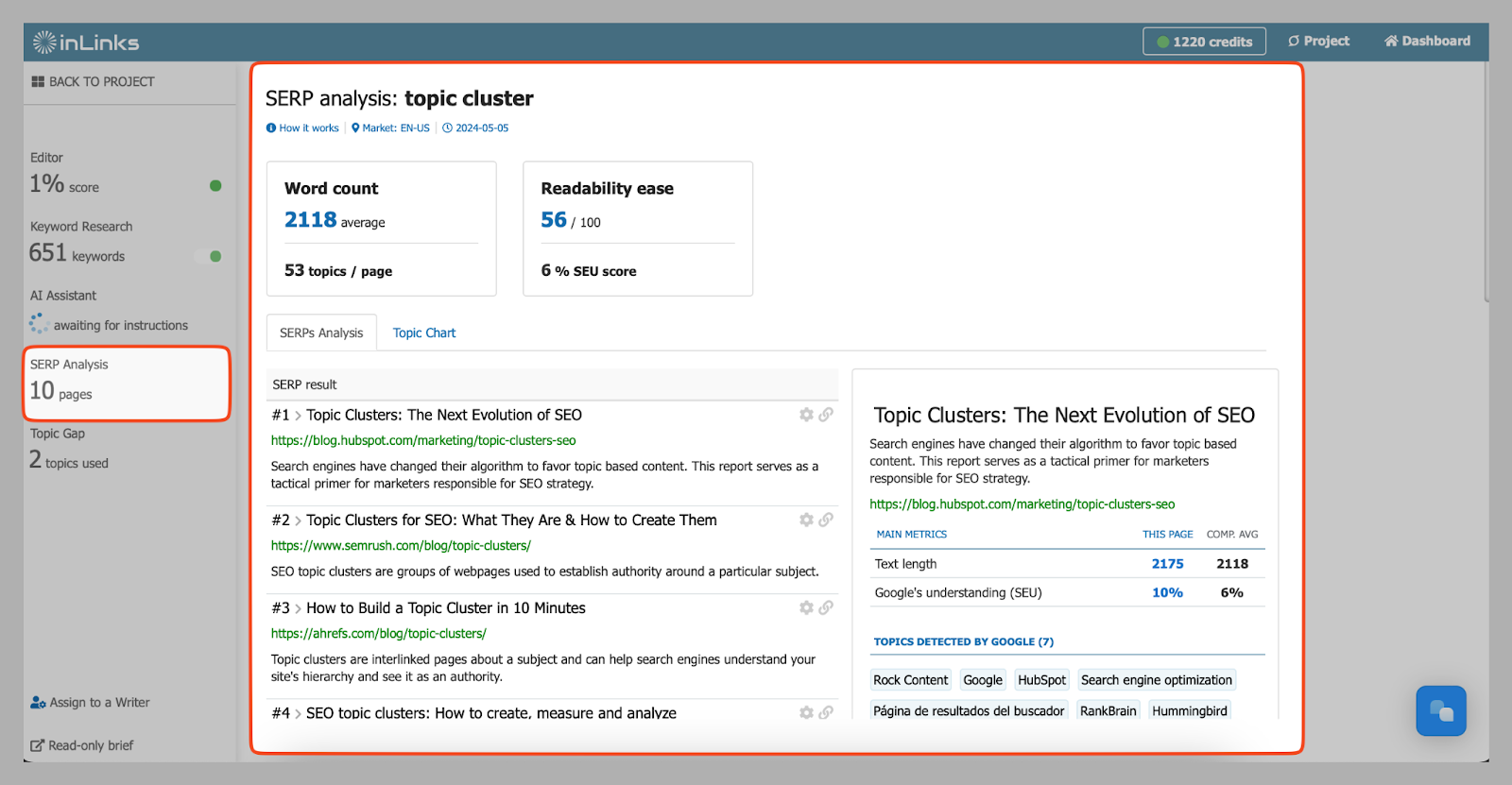Viewport: 1512px width, 785px height.
Task: Click the clock icon beside 2024-05-05
Action: [448, 128]
